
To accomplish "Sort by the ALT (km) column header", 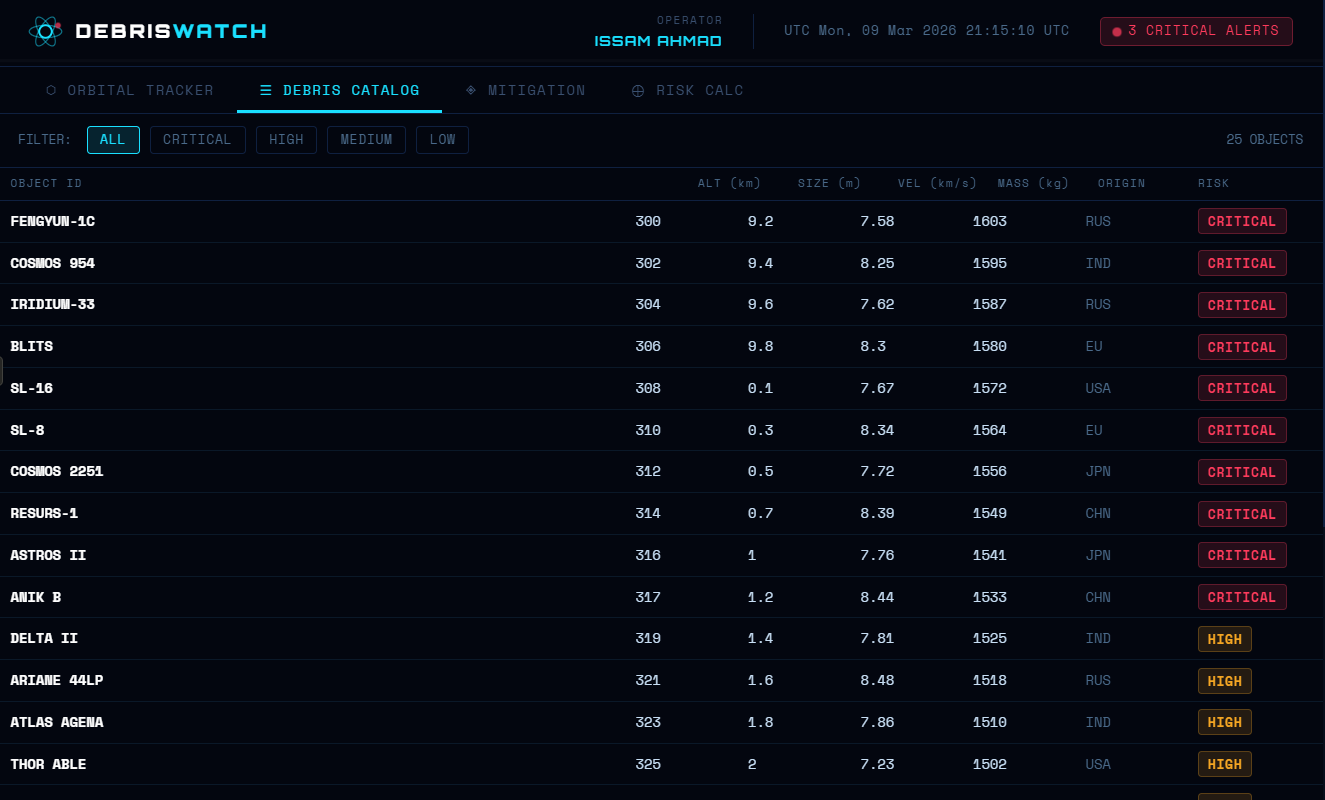I will 729,184.
